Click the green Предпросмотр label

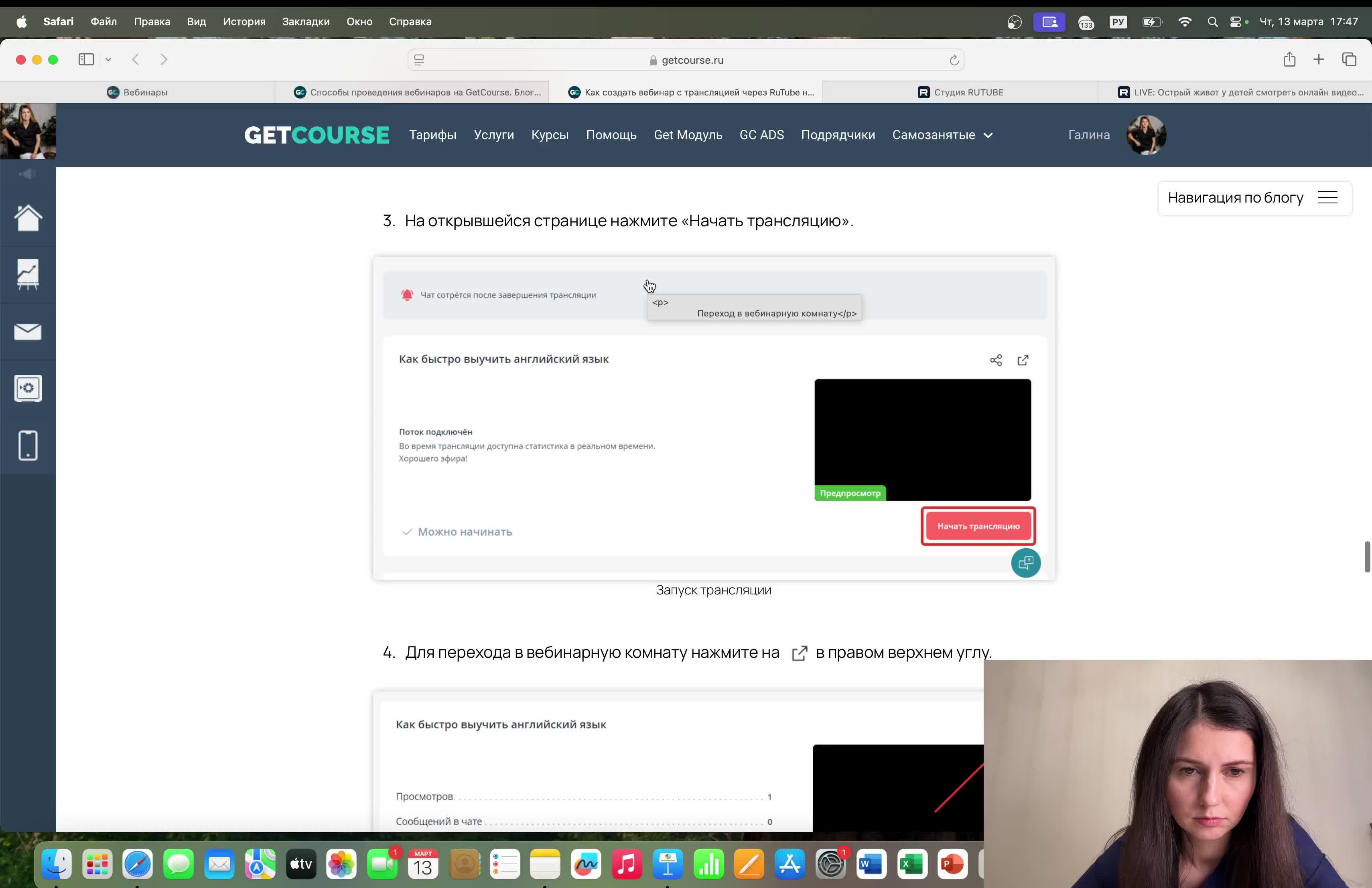point(850,493)
